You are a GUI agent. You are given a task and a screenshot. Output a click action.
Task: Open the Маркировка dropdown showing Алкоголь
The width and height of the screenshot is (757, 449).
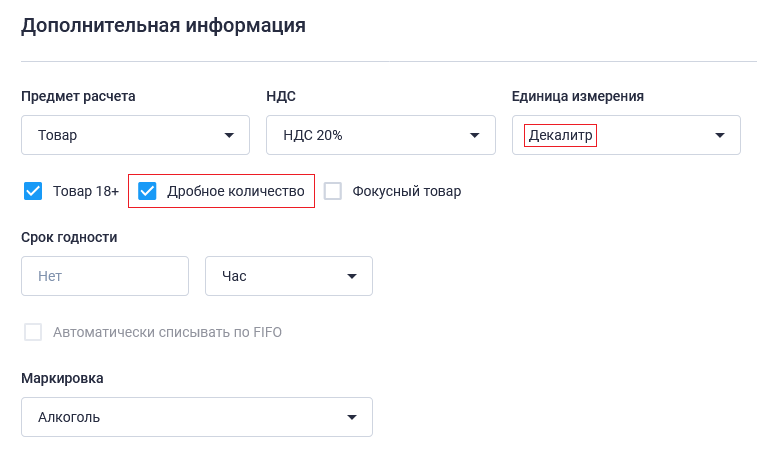coord(197,417)
